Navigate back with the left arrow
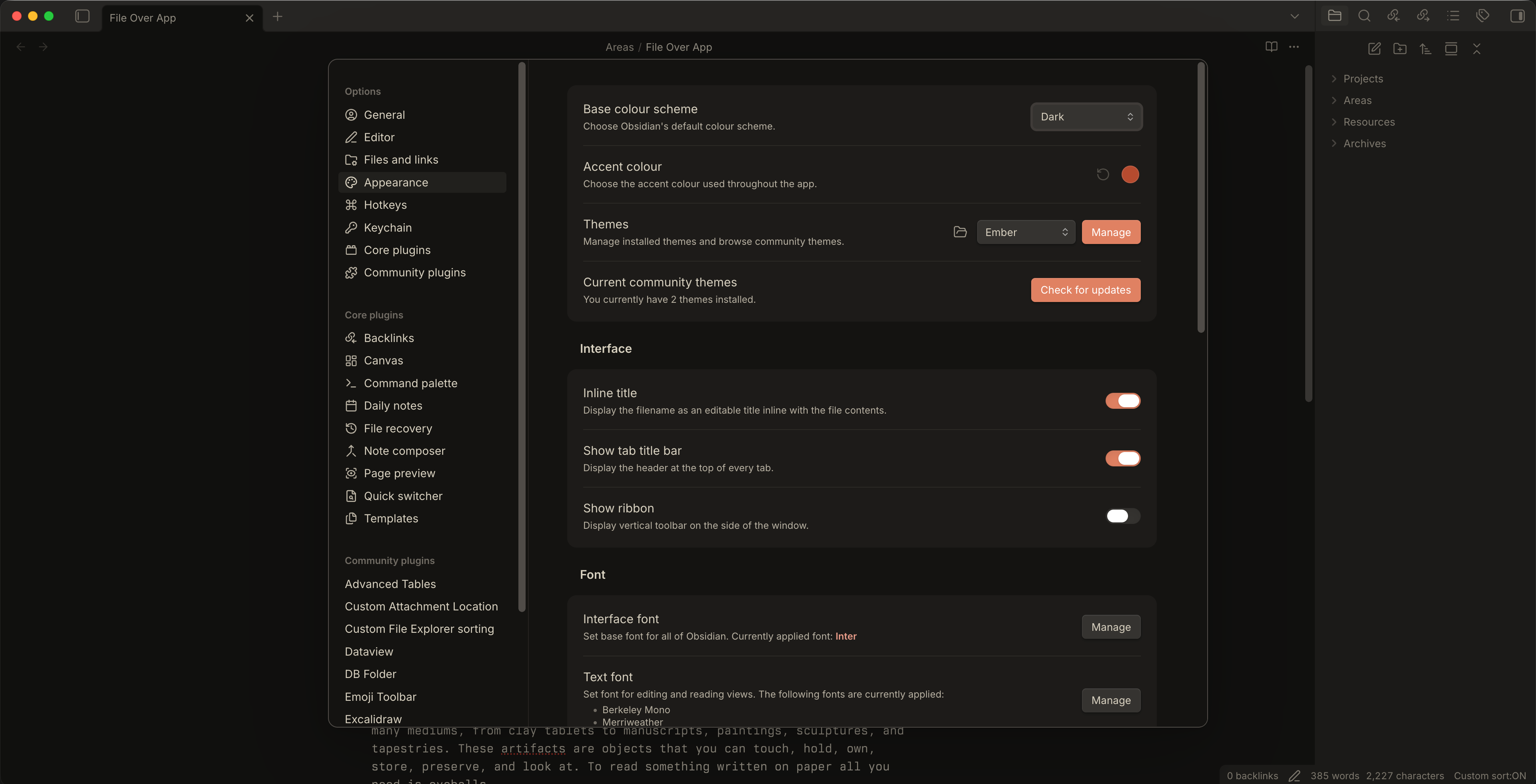Viewport: 1536px width, 784px height. point(21,46)
